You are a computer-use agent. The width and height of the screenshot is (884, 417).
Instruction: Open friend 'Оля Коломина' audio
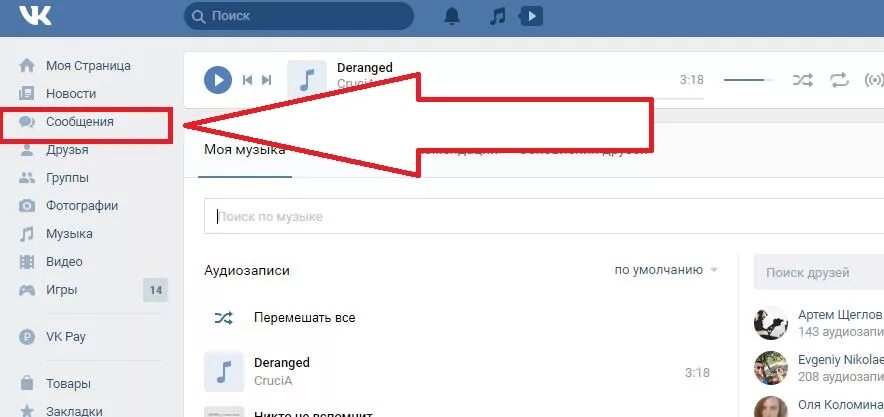click(x=840, y=405)
